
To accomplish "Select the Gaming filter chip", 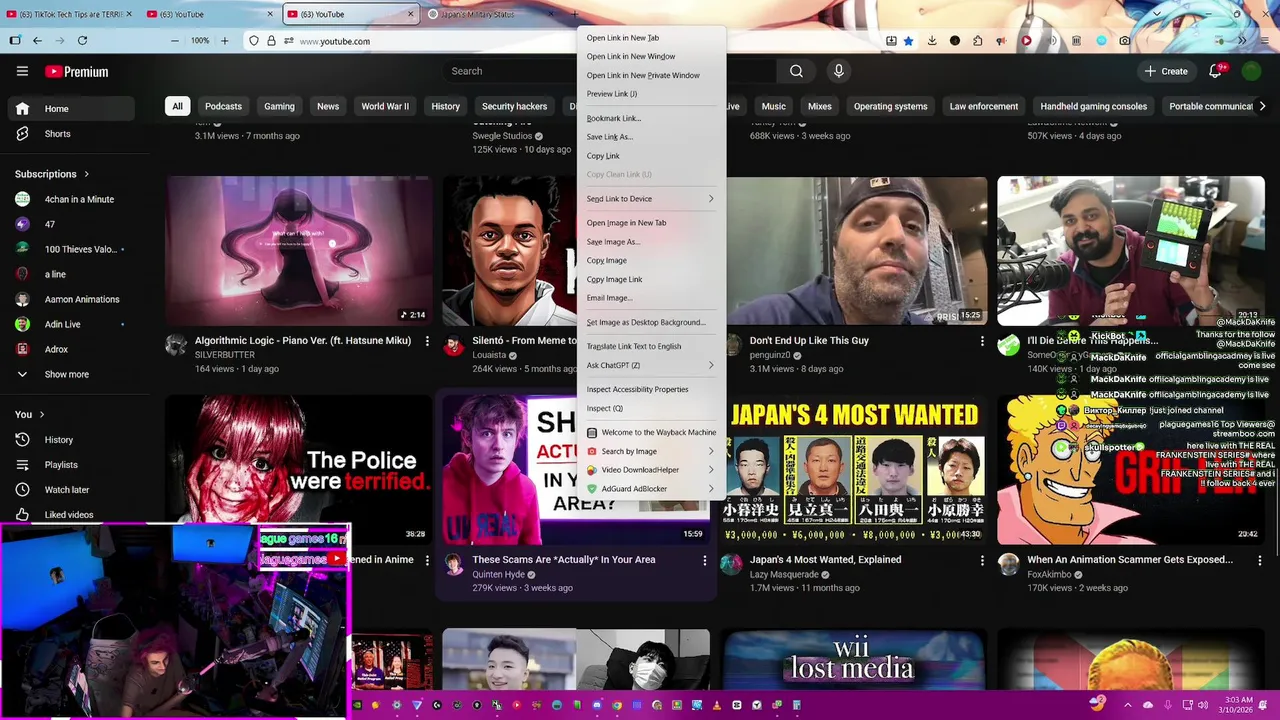I will [x=279, y=106].
